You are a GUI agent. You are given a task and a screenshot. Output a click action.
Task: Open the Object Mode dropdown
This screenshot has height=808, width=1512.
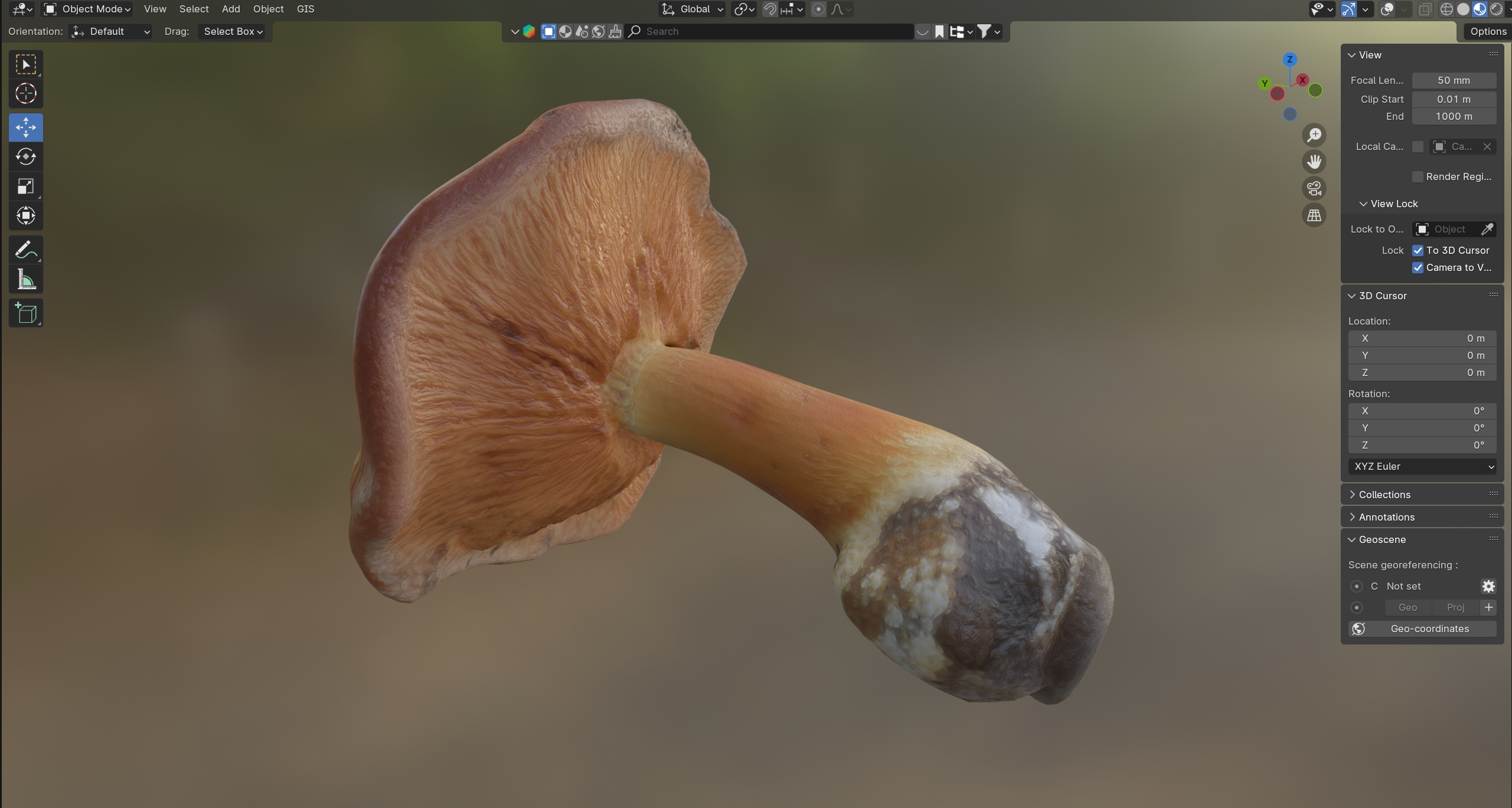pos(87,9)
